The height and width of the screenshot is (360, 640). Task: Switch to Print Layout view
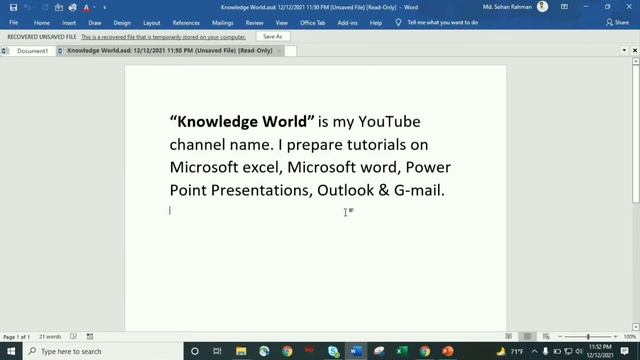(x=527, y=336)
